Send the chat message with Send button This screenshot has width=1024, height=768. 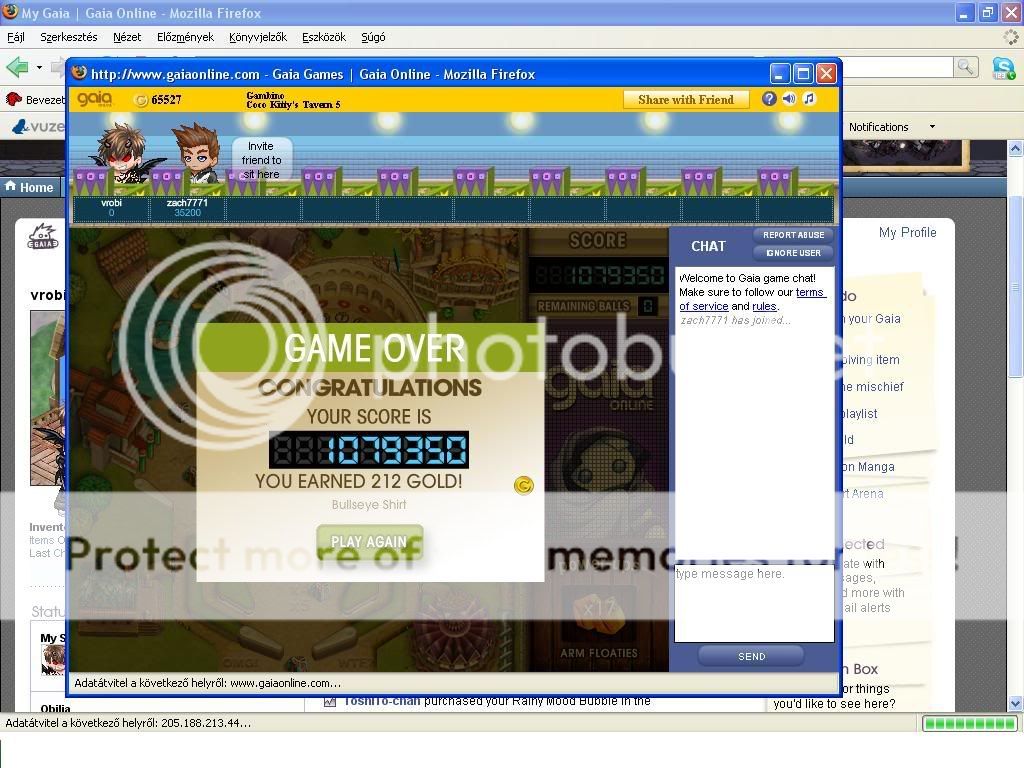[751, 656]
